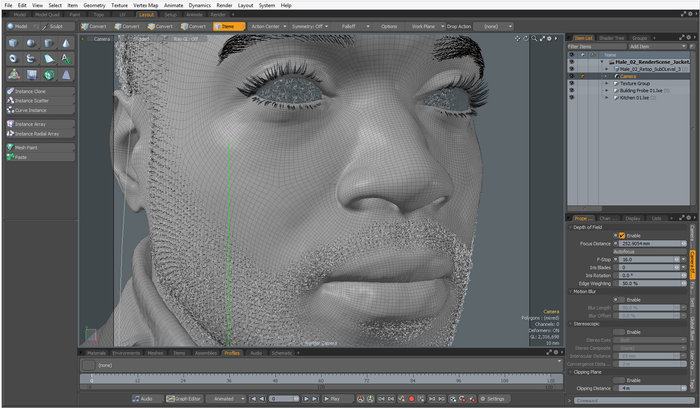Switch to the Shader Tree tab
This screenshot has width=700, height=408.
610,37
